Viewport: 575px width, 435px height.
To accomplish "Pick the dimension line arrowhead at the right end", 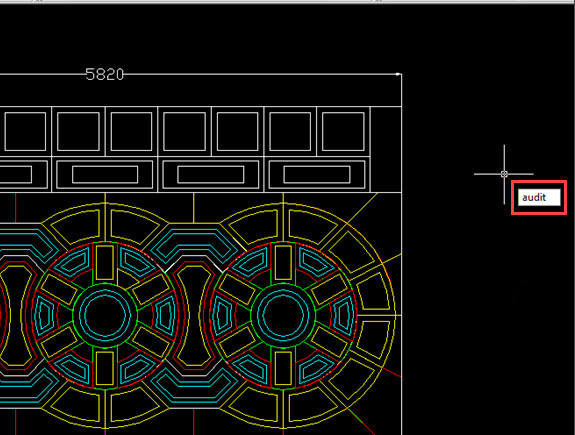I will [x=399, y=74].
